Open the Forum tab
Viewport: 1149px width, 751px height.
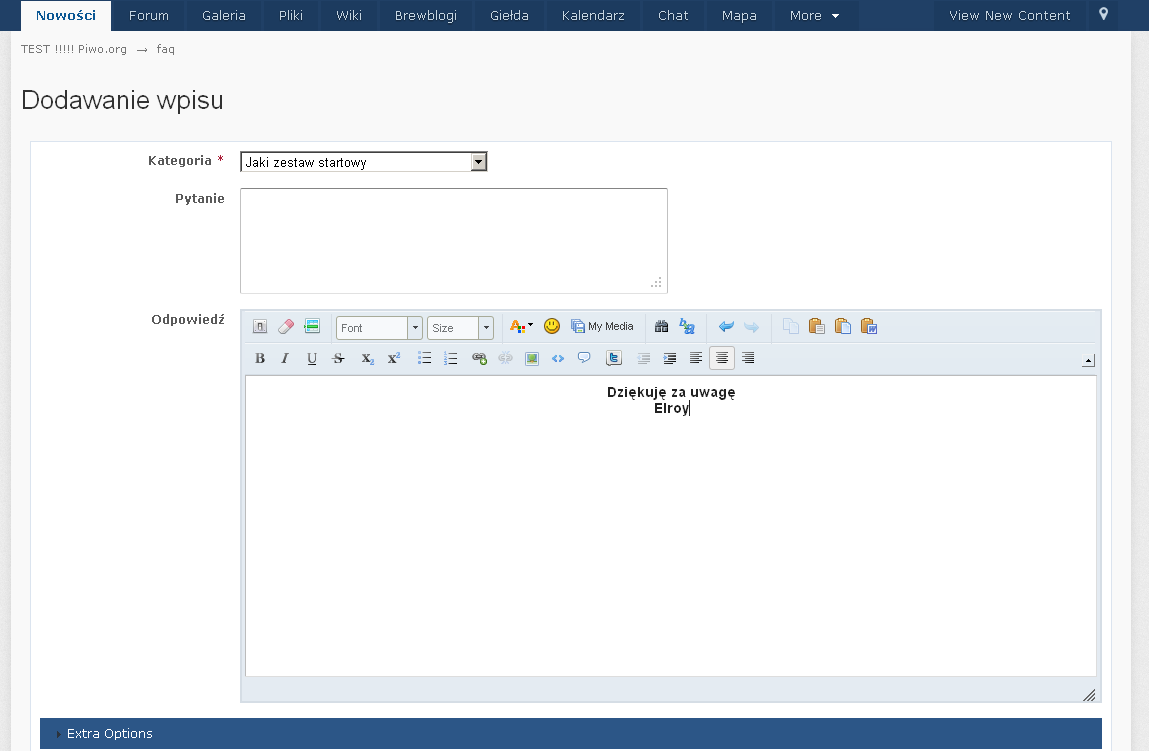[149, 16]
